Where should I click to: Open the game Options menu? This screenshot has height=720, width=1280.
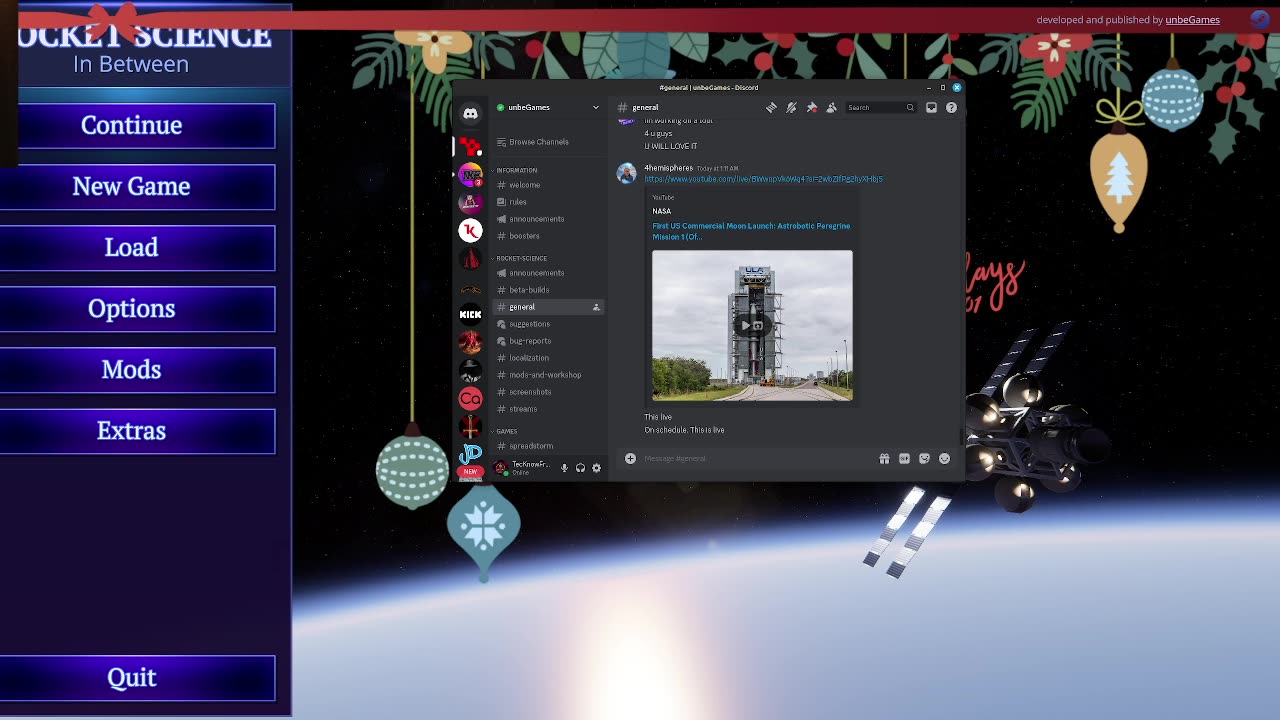click(x=137, y=308)
